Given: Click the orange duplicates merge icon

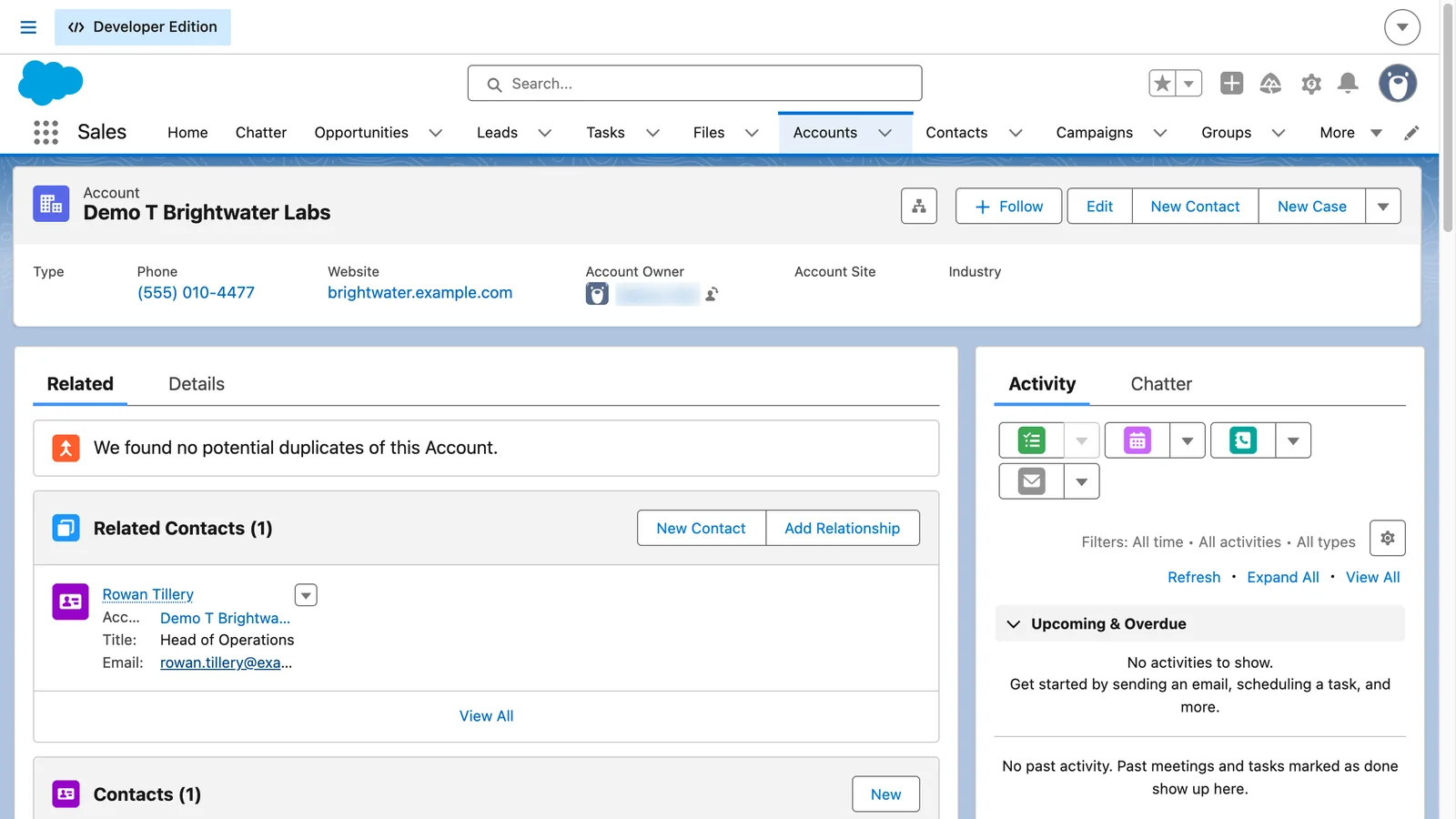Looking at the screenshot, I should pyautogui.click(x=66, y=448).
